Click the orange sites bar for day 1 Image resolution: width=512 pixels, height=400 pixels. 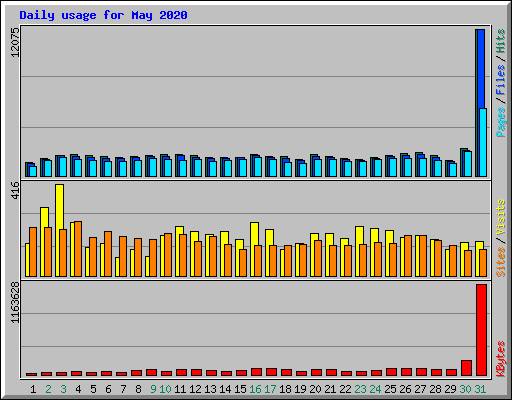[x=33, y=252]
